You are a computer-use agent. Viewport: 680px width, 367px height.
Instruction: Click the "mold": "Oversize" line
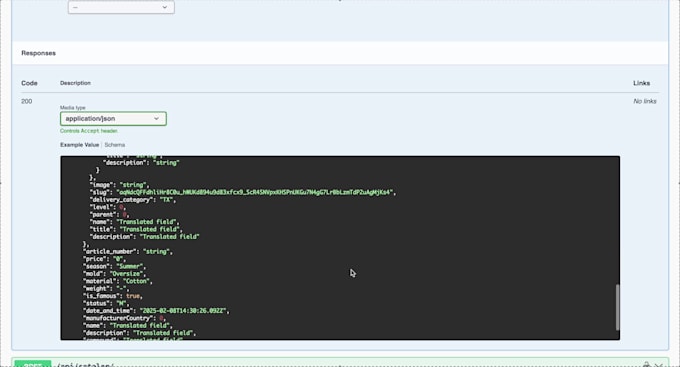click(x=114, y=274)
